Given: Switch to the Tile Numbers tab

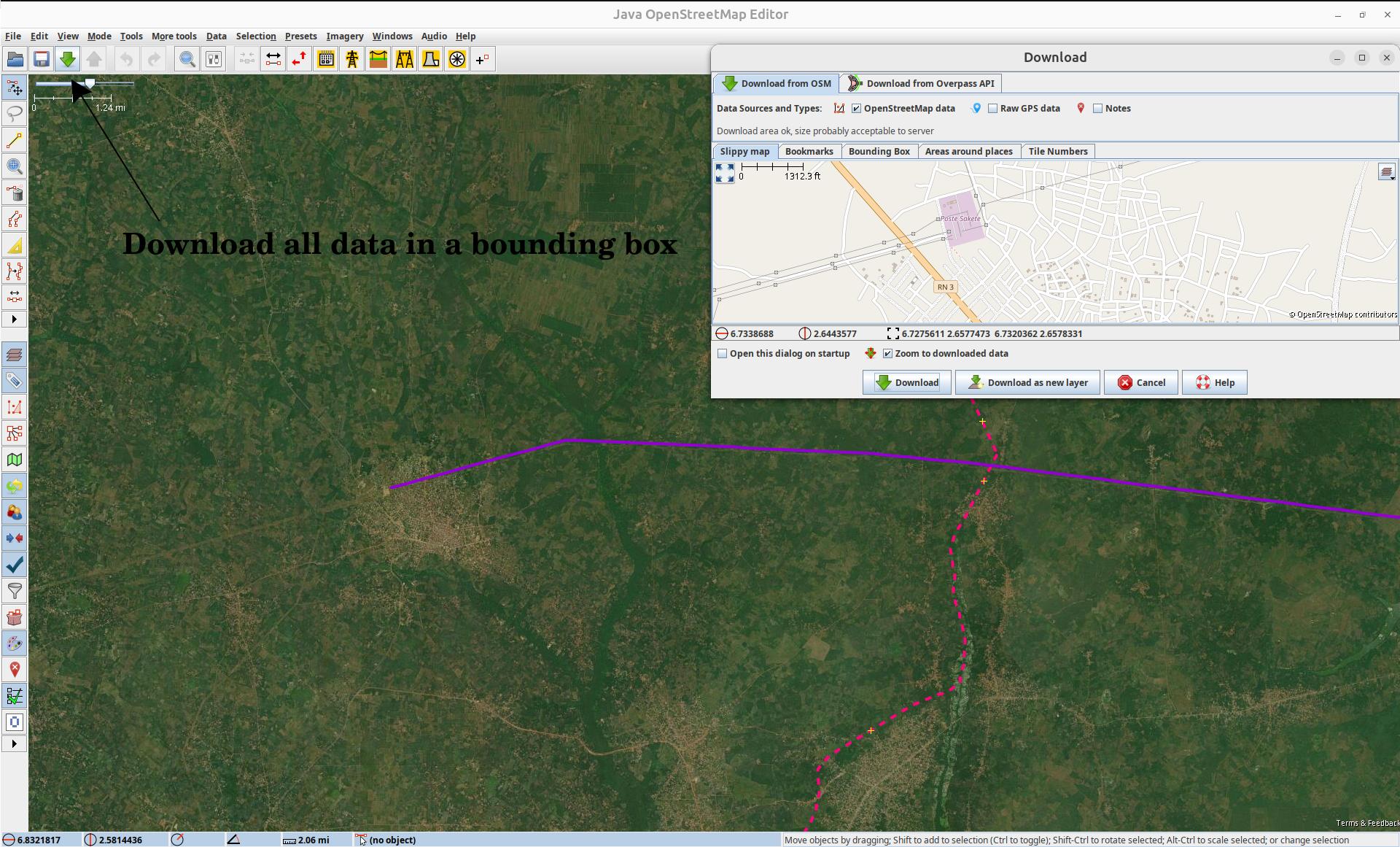Looking at the screenshot, I should click(x=1057, y=152).
